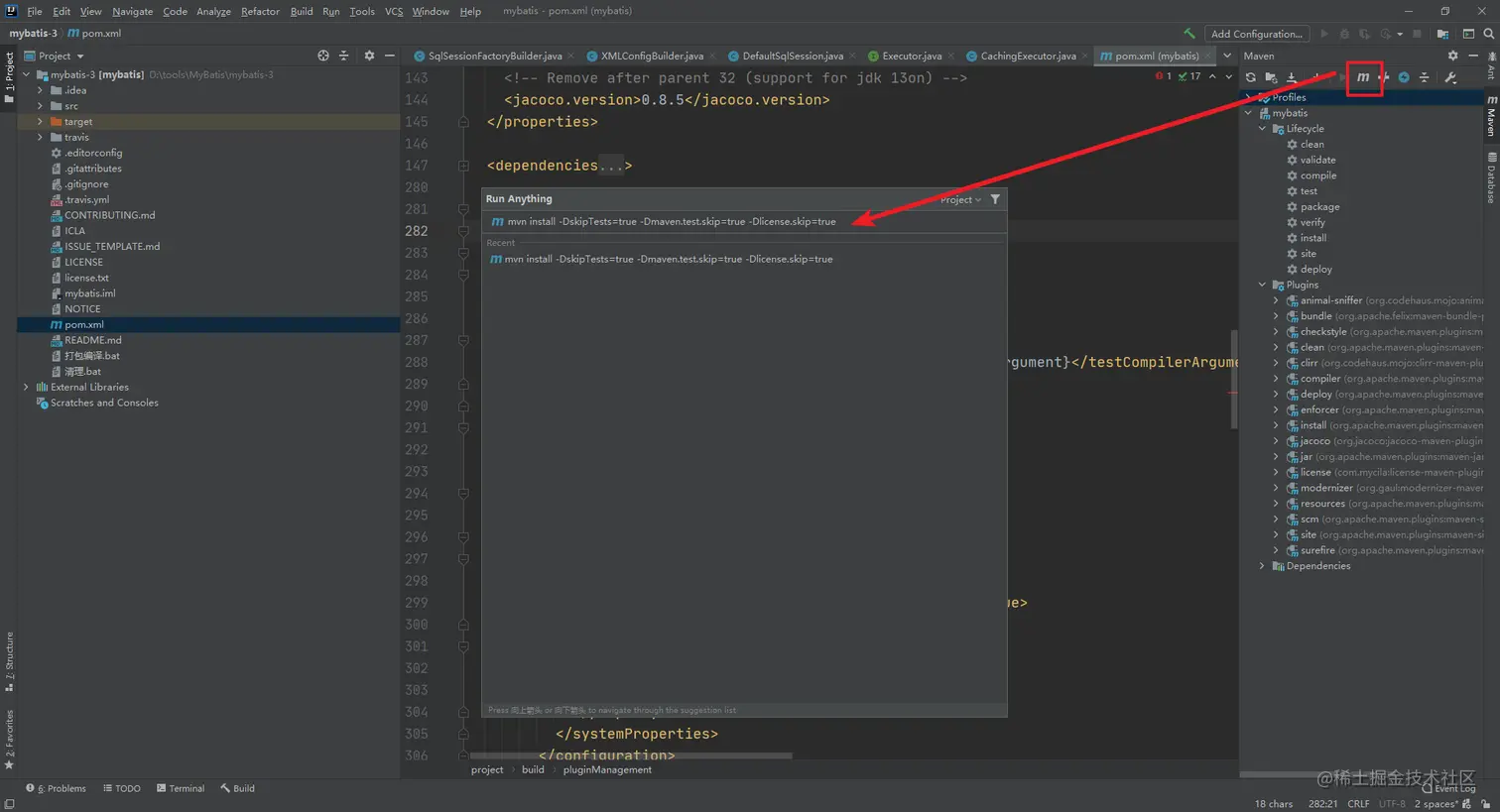Click the Run Anything toolbar icon
1500x812 pixels.
pos(1468,34)
